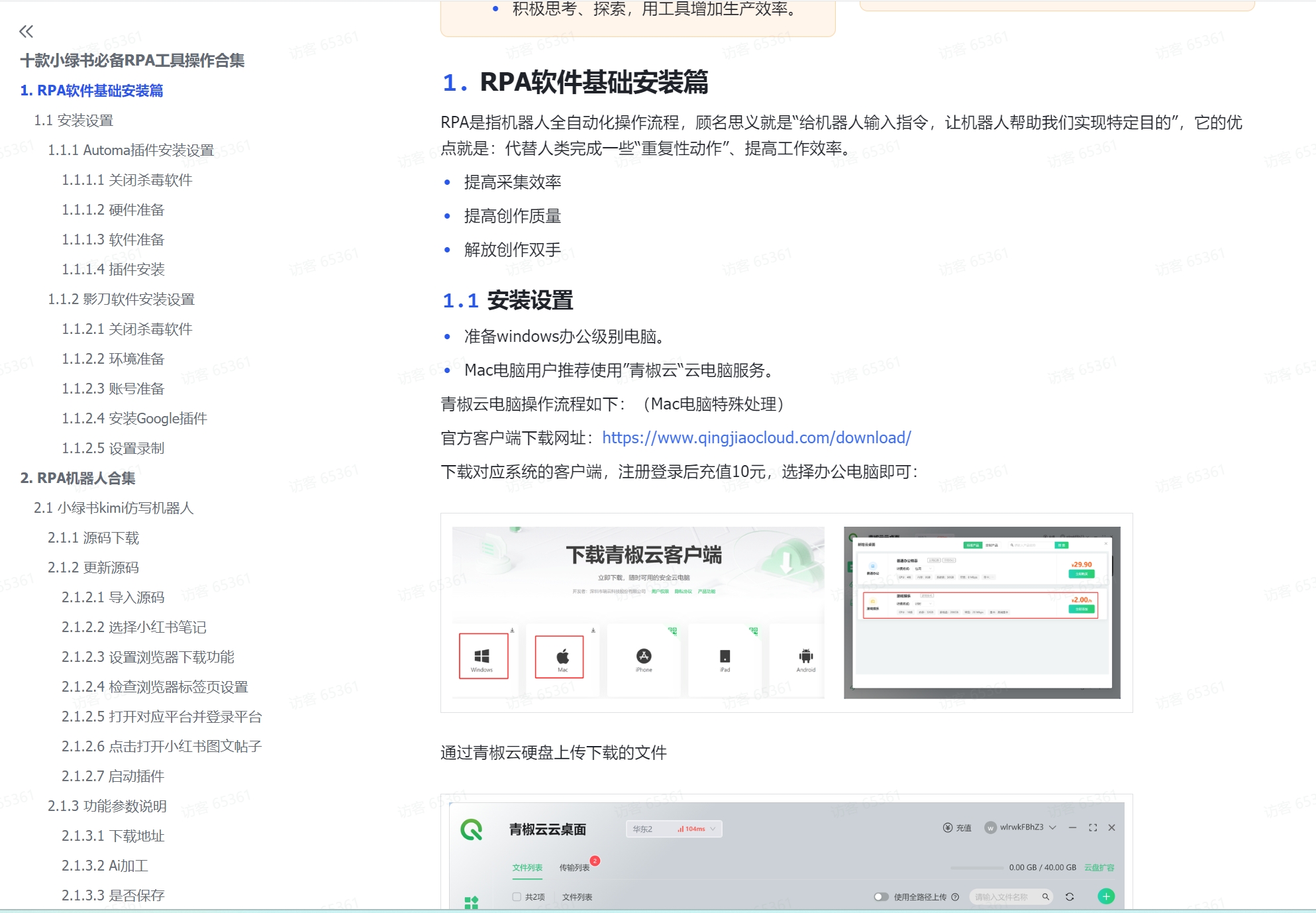Go to 1.1.2.1 关闭杀毒软件

pyautogui.click(x=127, y=329)
